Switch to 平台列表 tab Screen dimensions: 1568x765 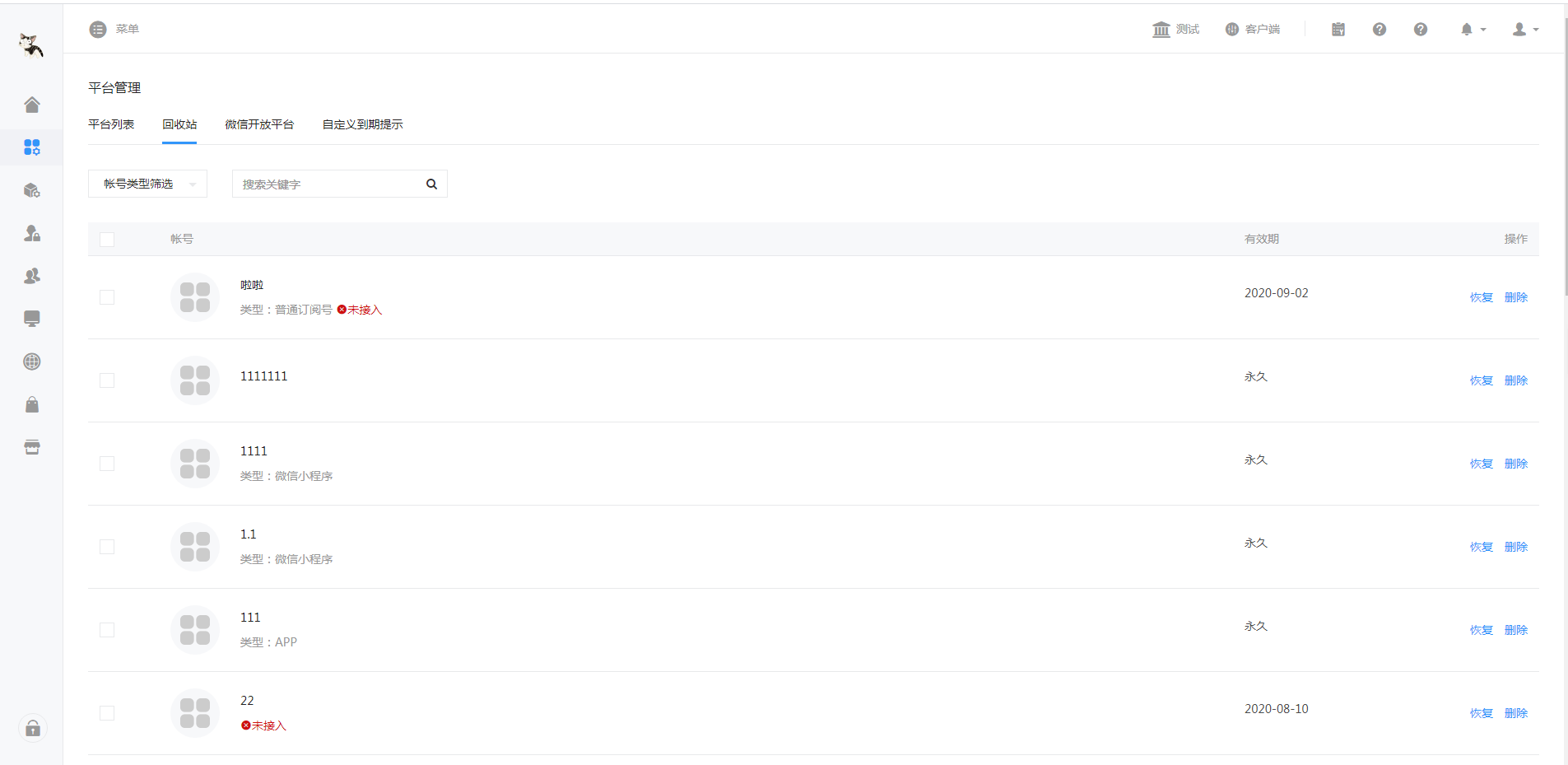click(111, 124)
